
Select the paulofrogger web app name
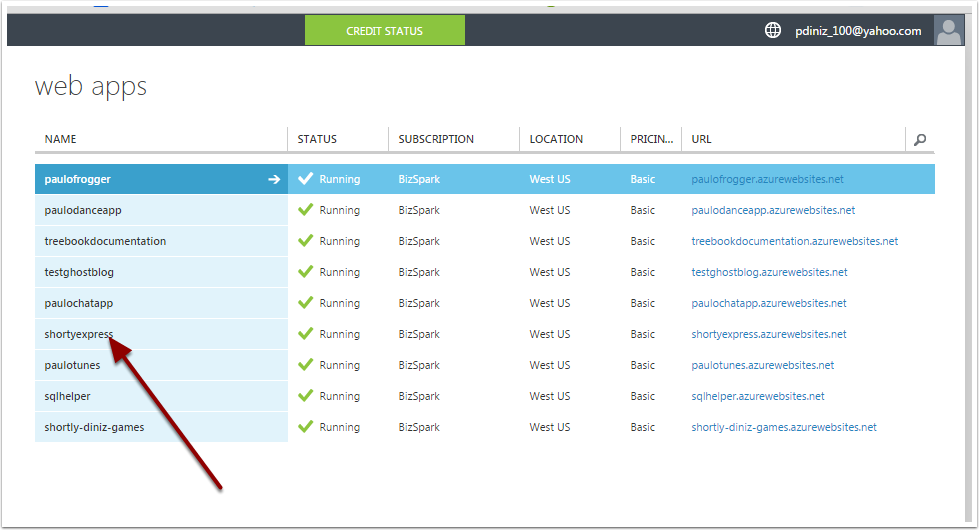(77, 179)
